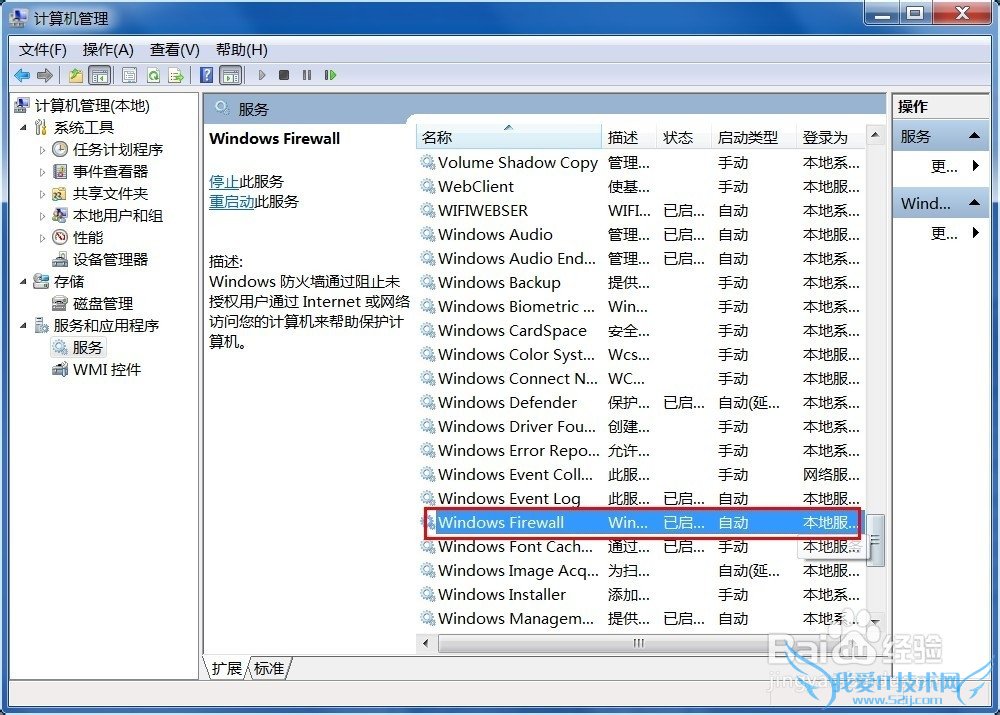Select the Windows Installer service row
Screen dimensions: 1000x715
(x=641, y=594)
